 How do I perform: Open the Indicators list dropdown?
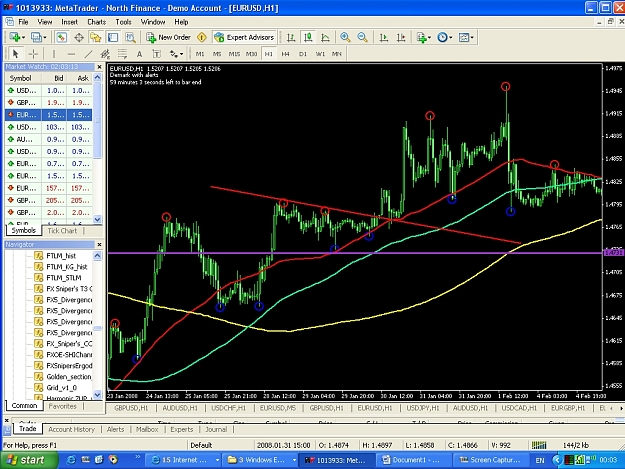click(429, 37)
